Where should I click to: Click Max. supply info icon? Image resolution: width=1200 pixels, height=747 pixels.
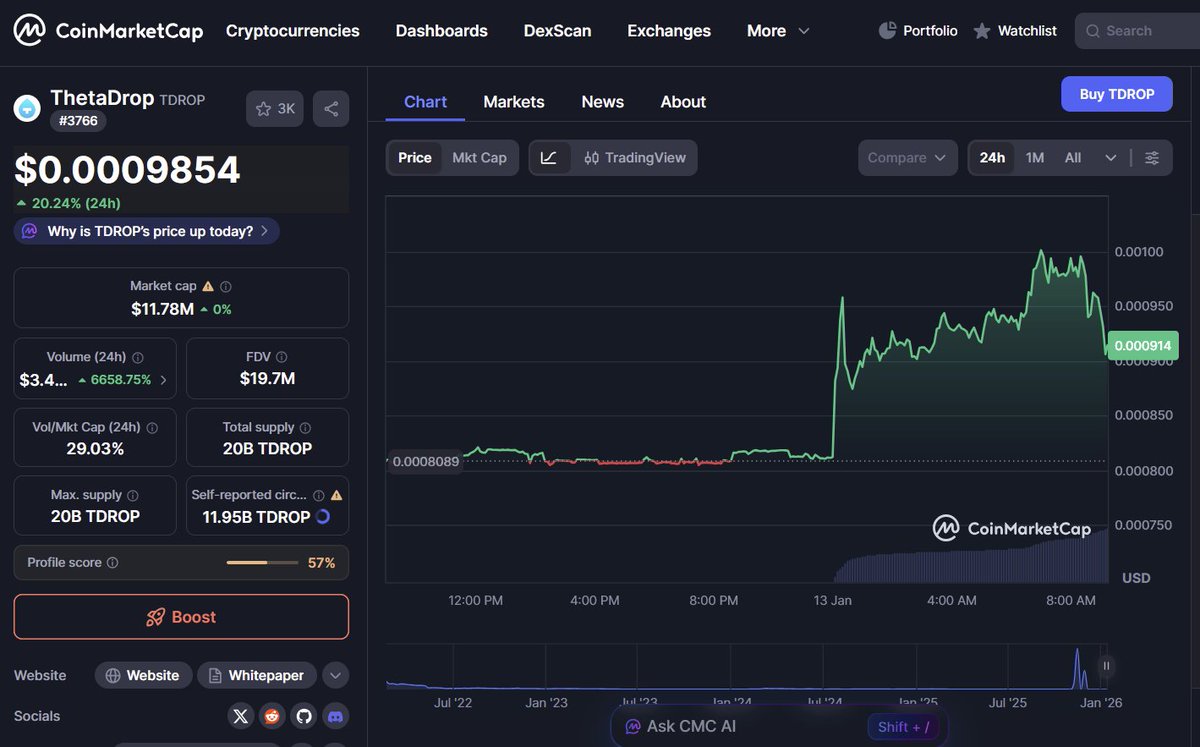click(133, 495)
